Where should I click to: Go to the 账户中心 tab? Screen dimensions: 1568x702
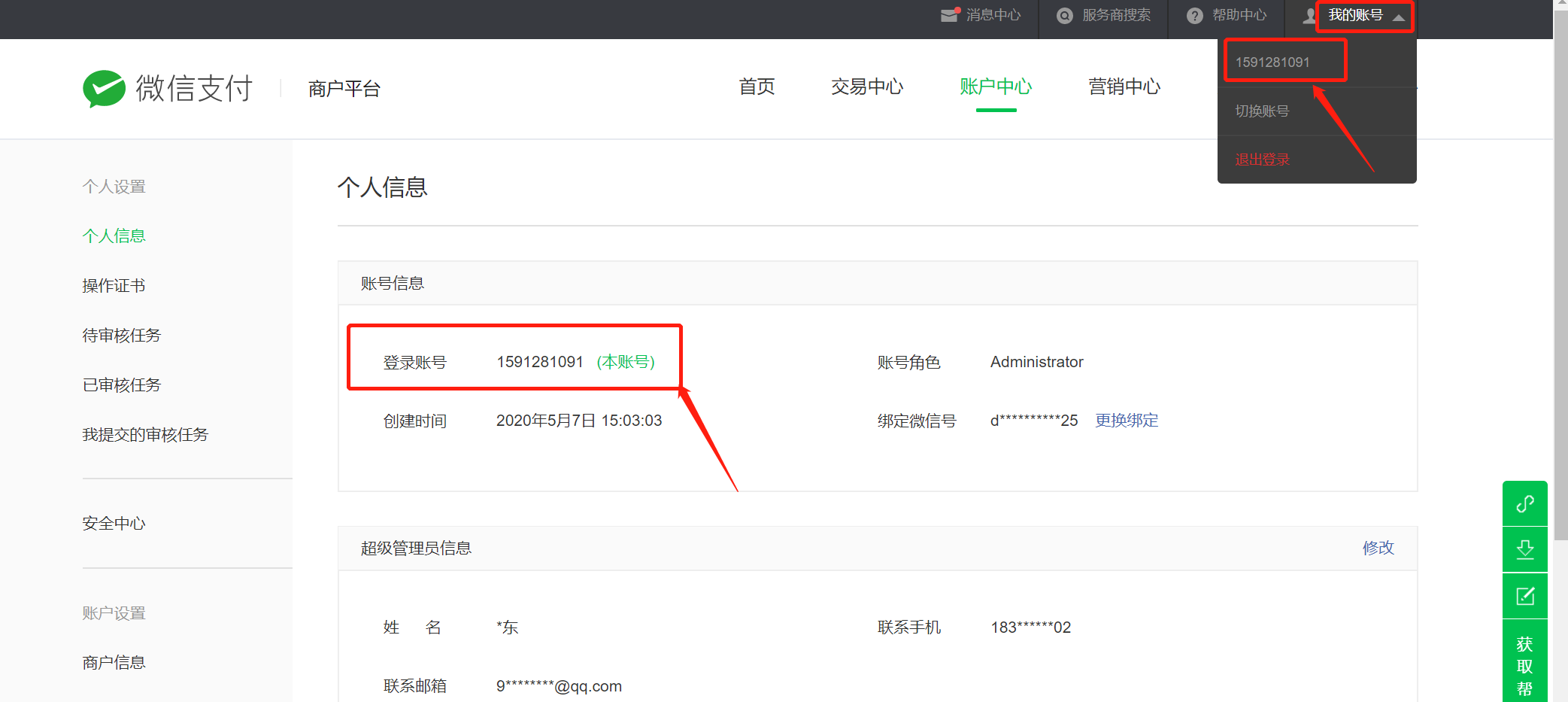point(996,87)
